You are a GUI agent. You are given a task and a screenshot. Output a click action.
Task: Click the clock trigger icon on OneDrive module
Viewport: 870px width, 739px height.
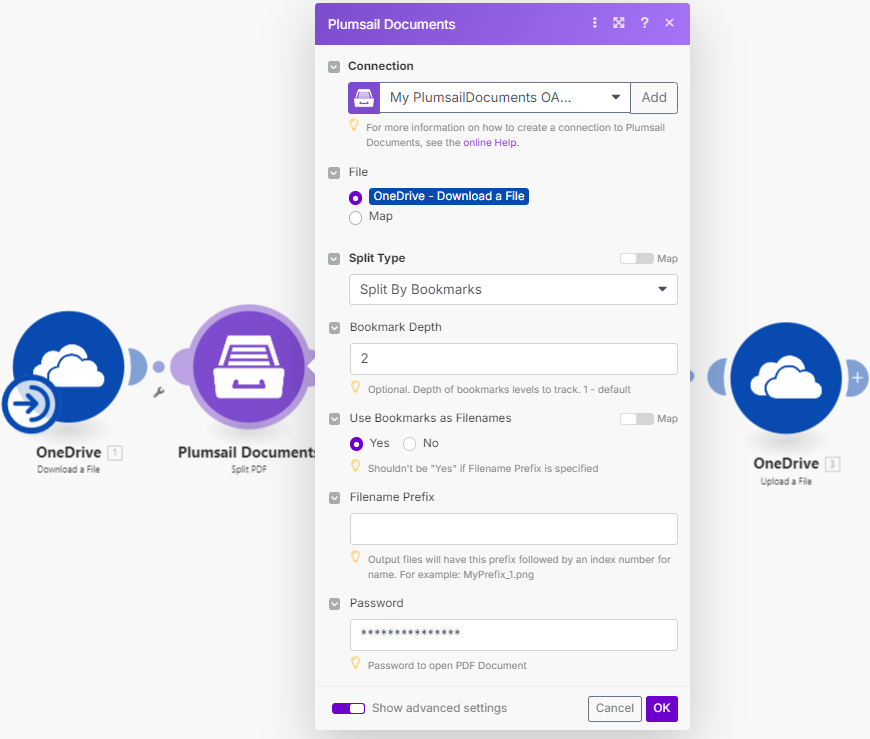(x=29, y=403)
